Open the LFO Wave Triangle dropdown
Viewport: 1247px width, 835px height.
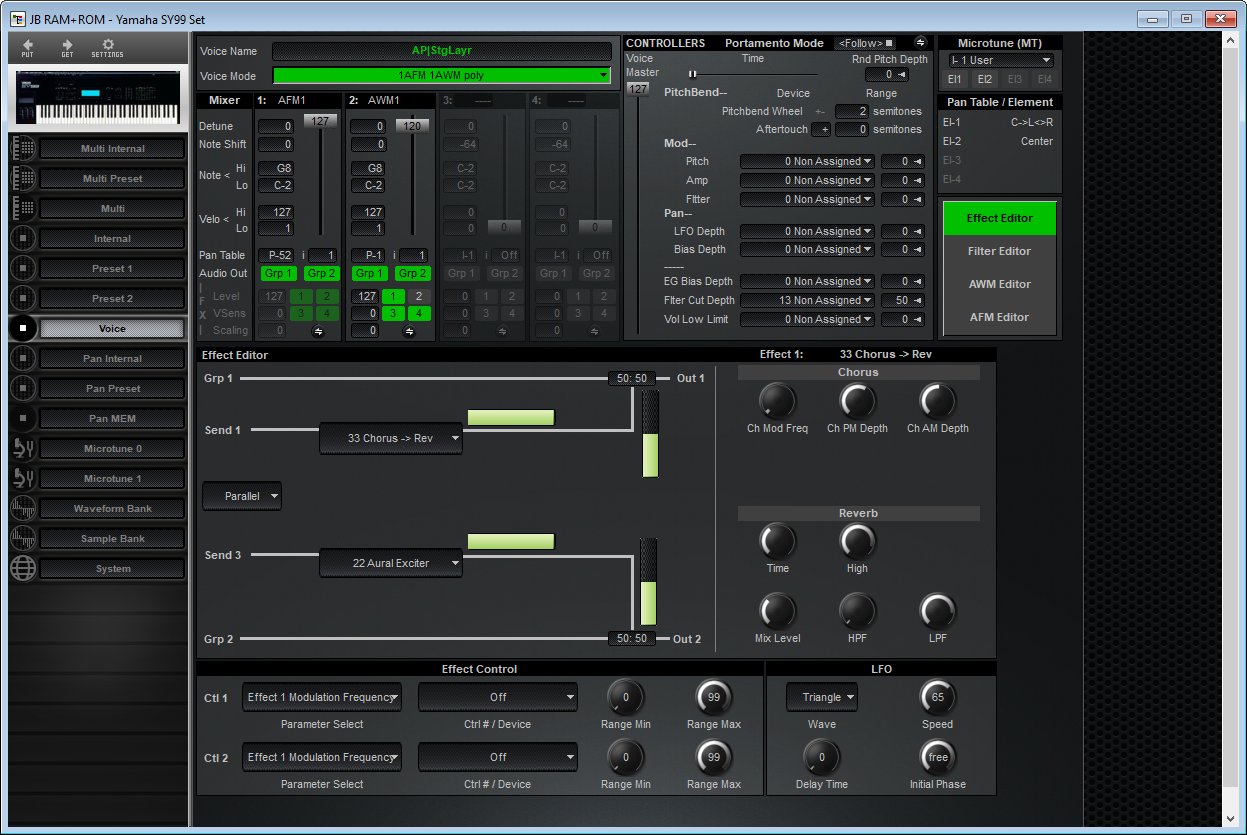click(x=822, y=698)
